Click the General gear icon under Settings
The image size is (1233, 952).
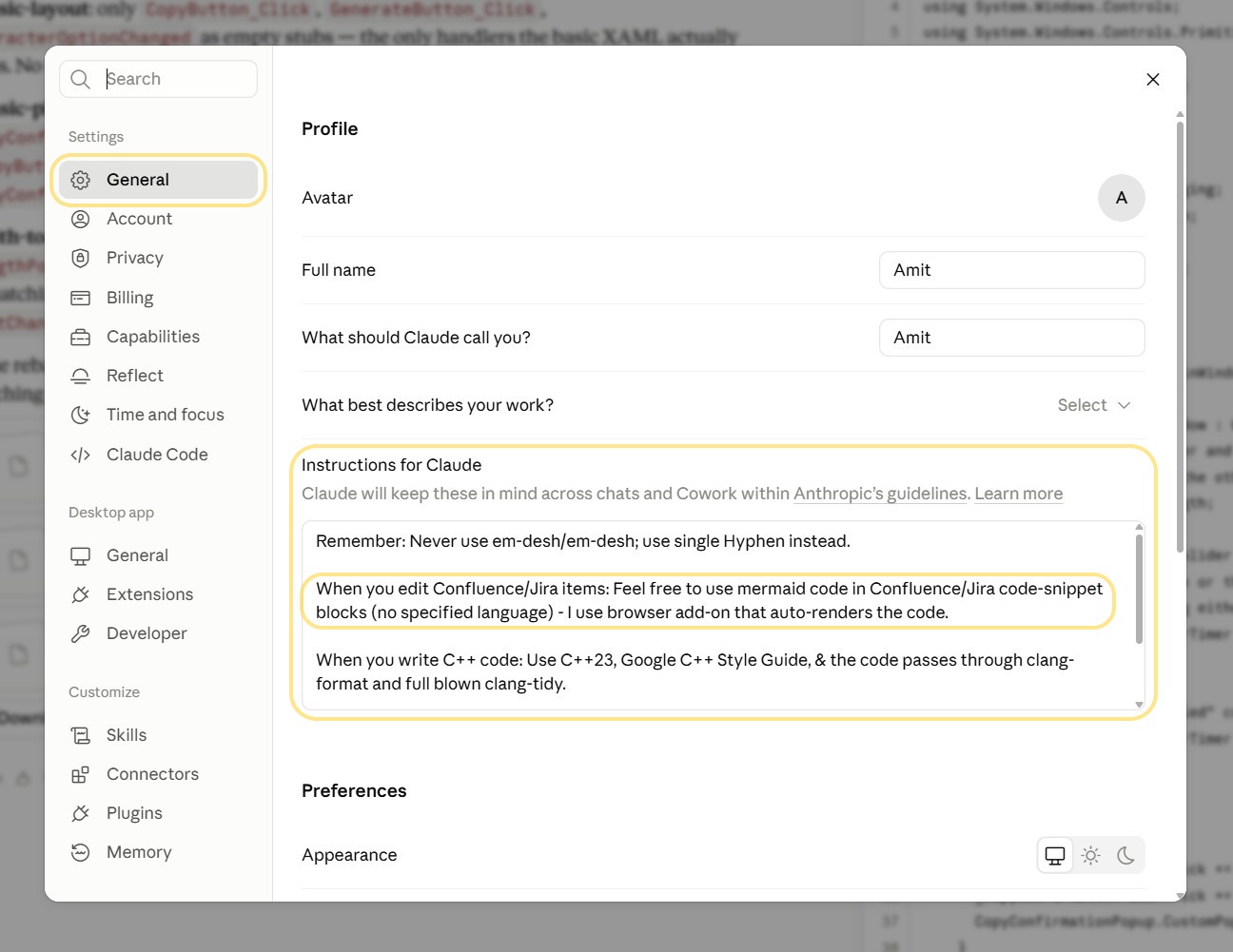click(x=81, y=180)
